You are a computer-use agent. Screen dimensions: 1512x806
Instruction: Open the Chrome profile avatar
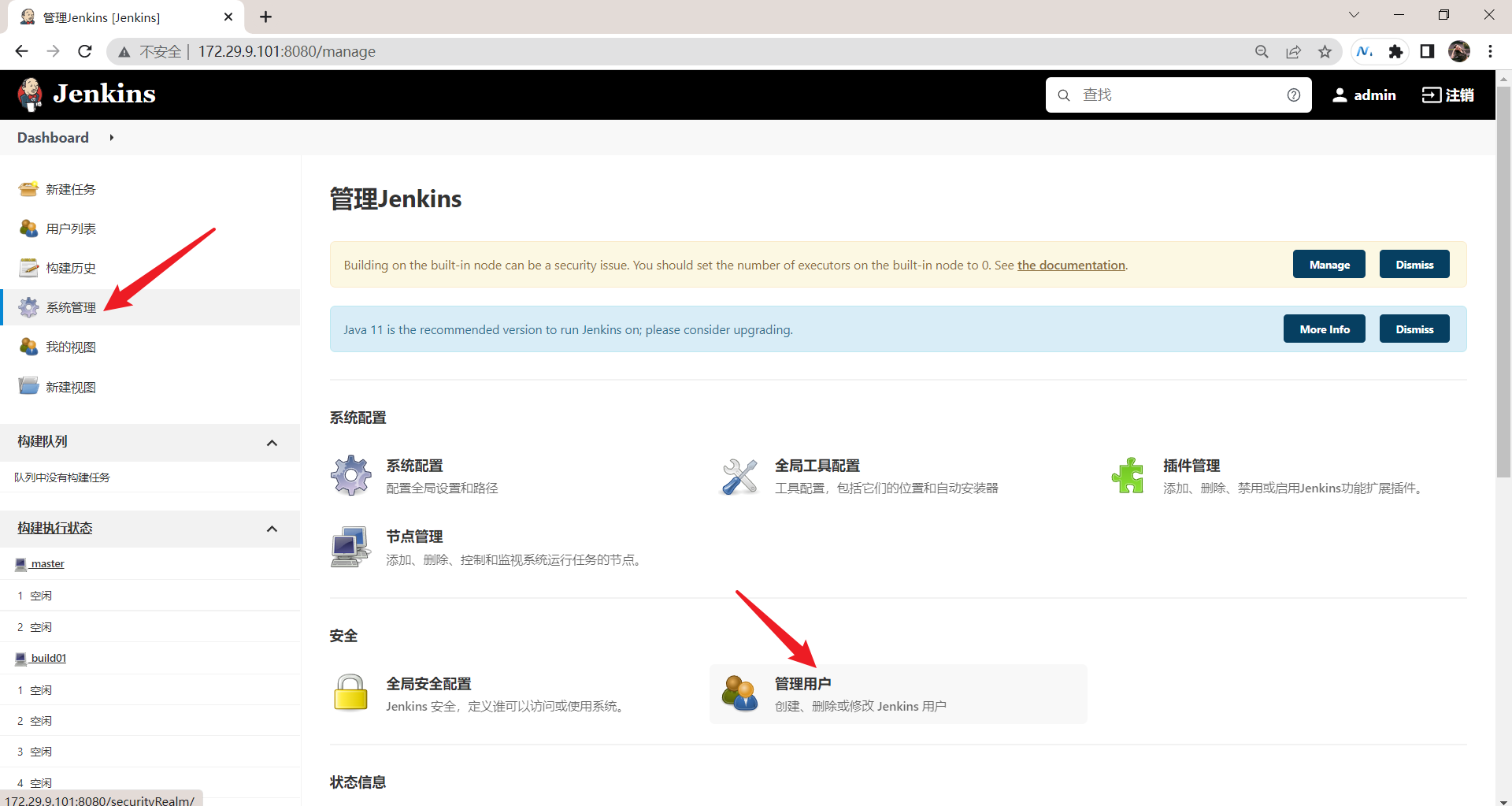coord(1459,51)
